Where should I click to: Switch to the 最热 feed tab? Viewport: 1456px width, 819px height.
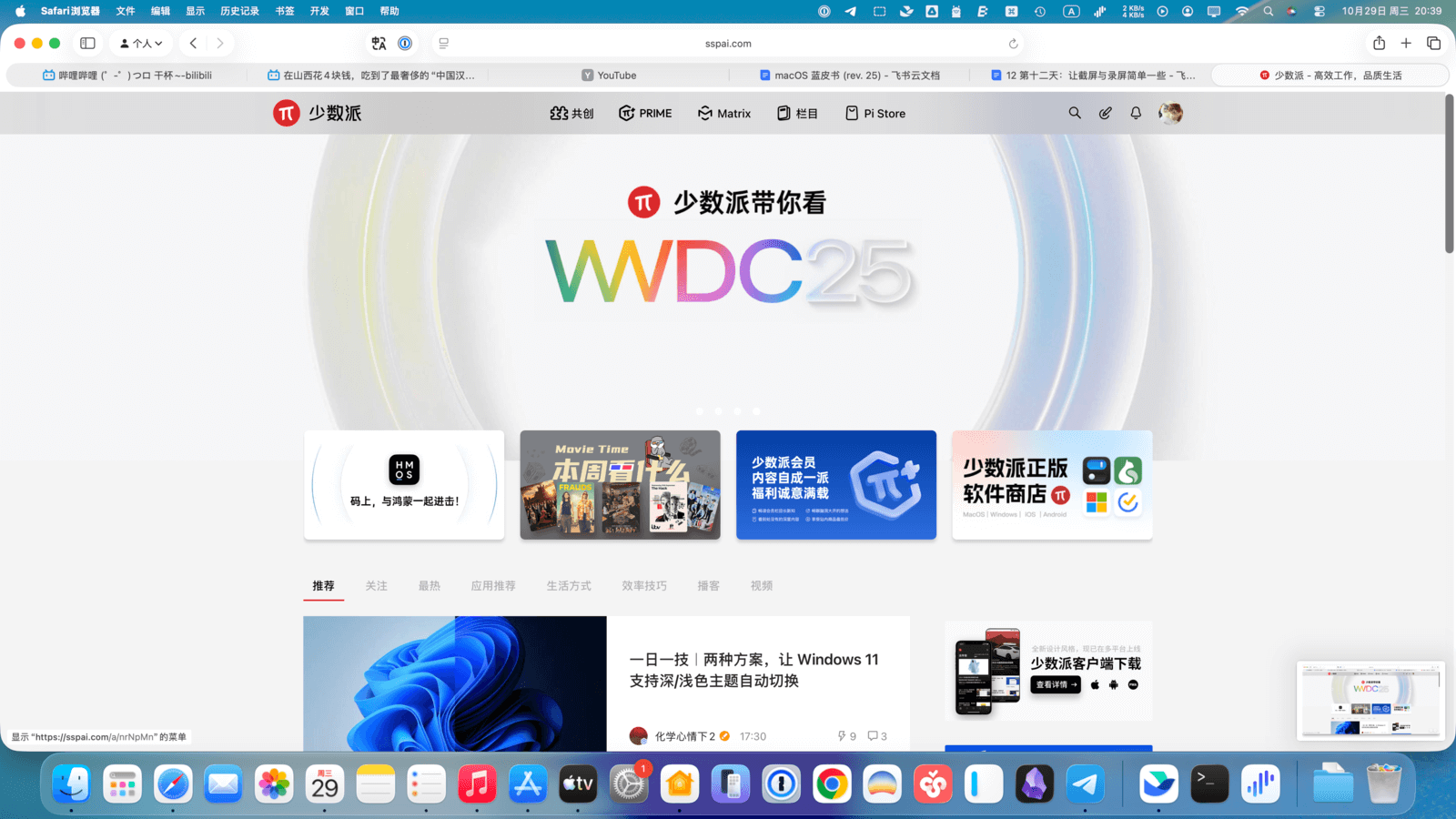429,586
